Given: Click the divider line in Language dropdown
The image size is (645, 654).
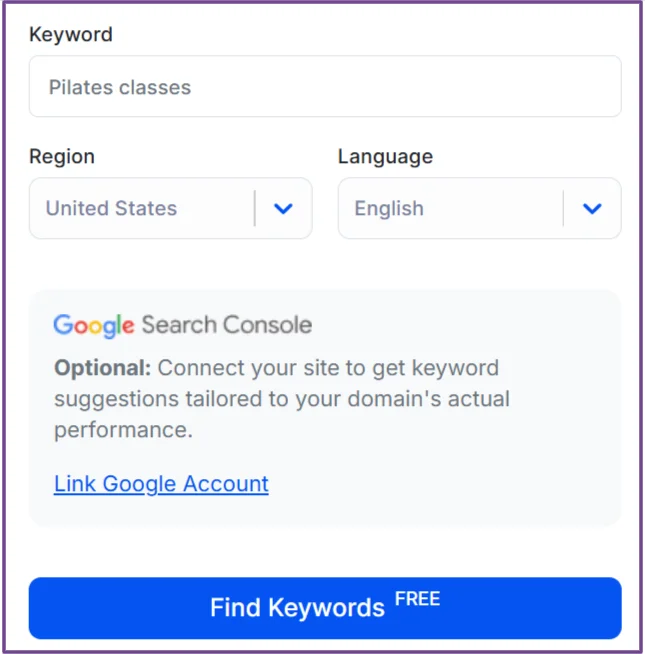Looking at the screenshot, I should point(564,209).
